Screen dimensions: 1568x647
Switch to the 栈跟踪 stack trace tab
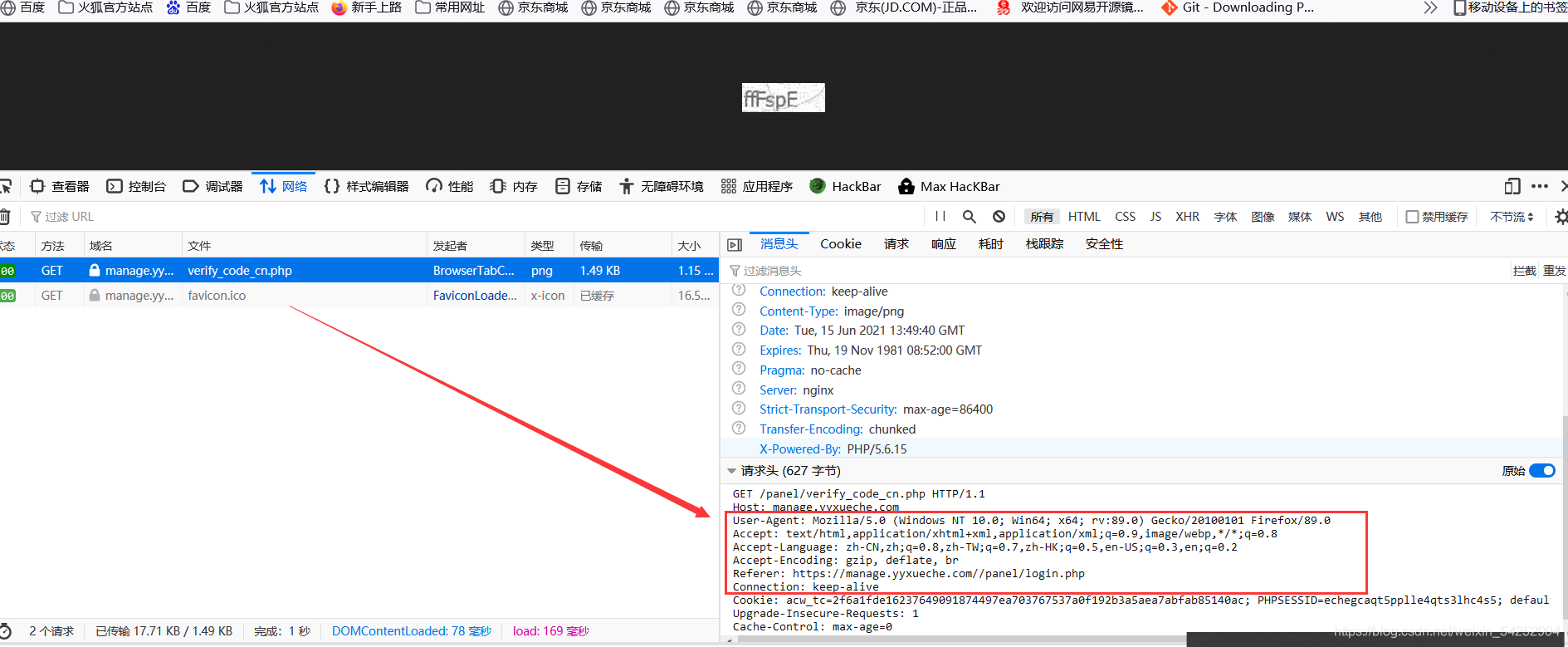pos(1044,243)
